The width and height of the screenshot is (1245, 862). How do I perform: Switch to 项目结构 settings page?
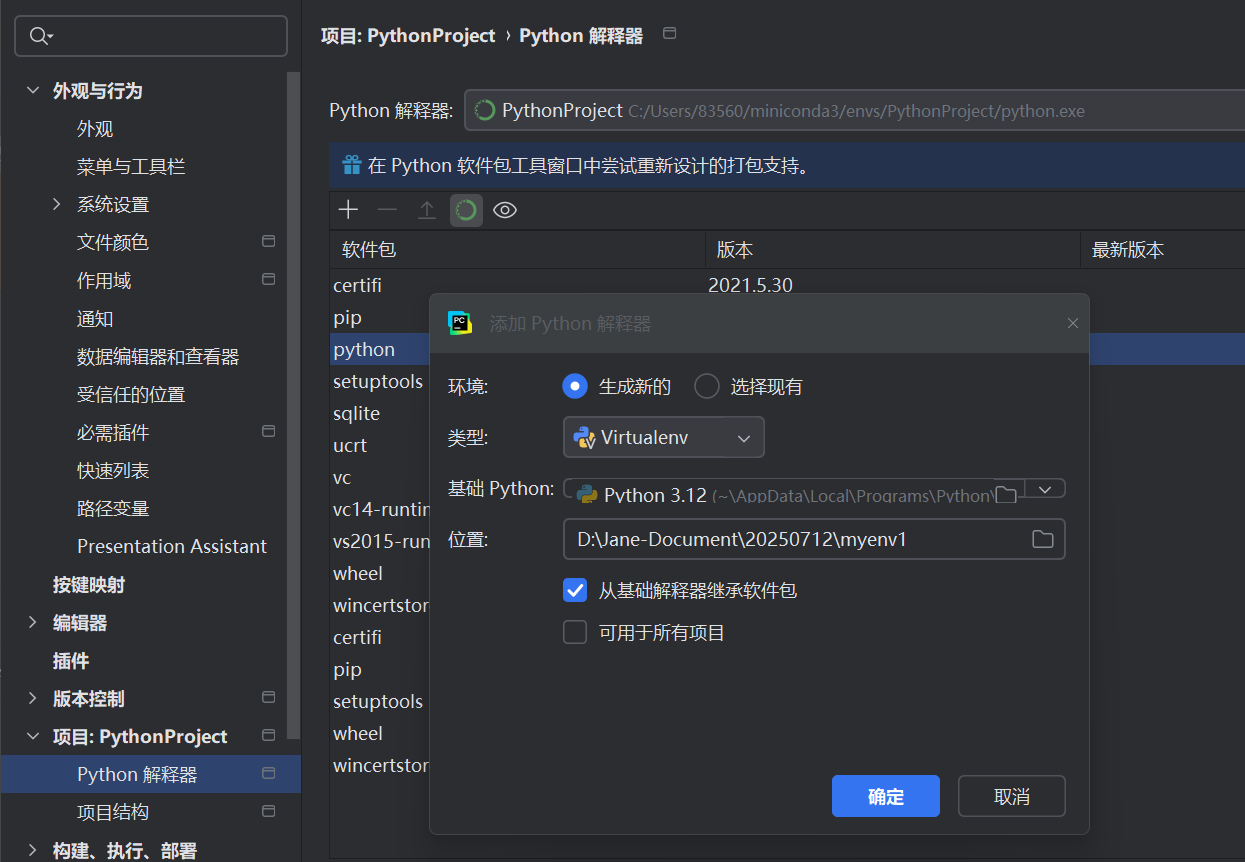click(x=112, y=811)
